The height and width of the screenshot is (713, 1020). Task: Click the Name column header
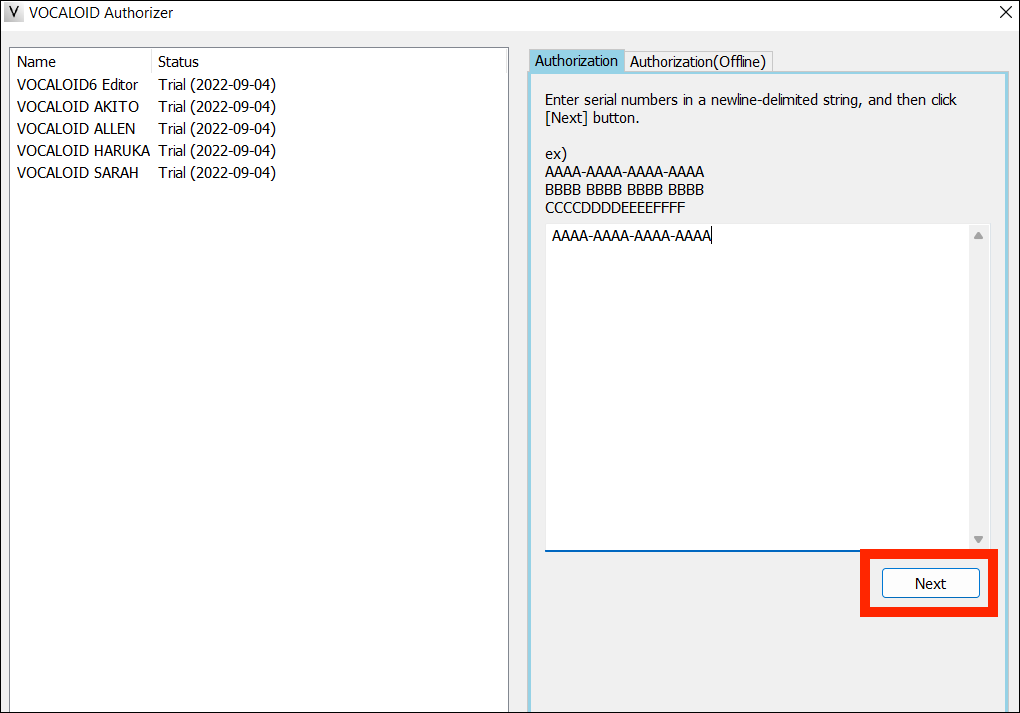click(36, 61)
